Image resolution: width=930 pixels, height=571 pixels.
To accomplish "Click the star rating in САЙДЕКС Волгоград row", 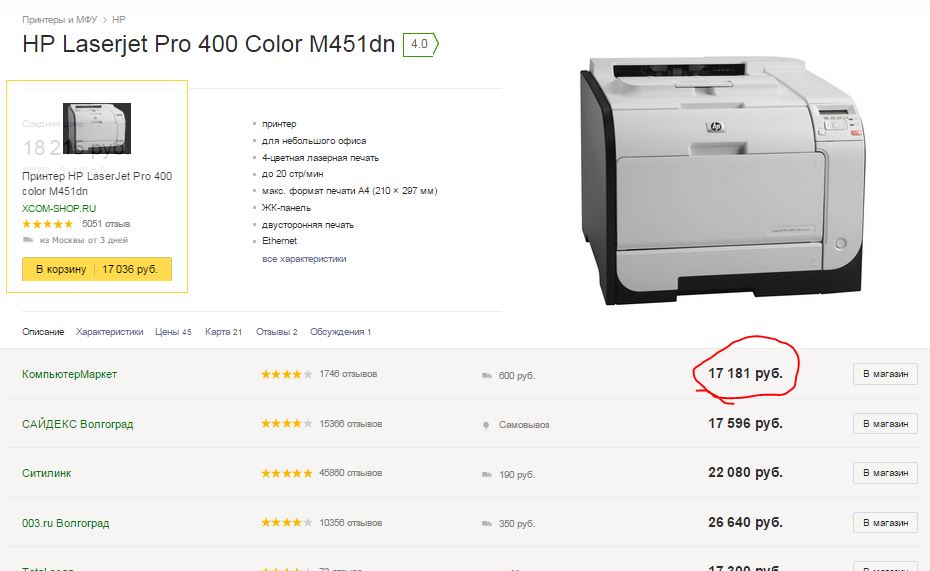I will [x=286, y=424].
